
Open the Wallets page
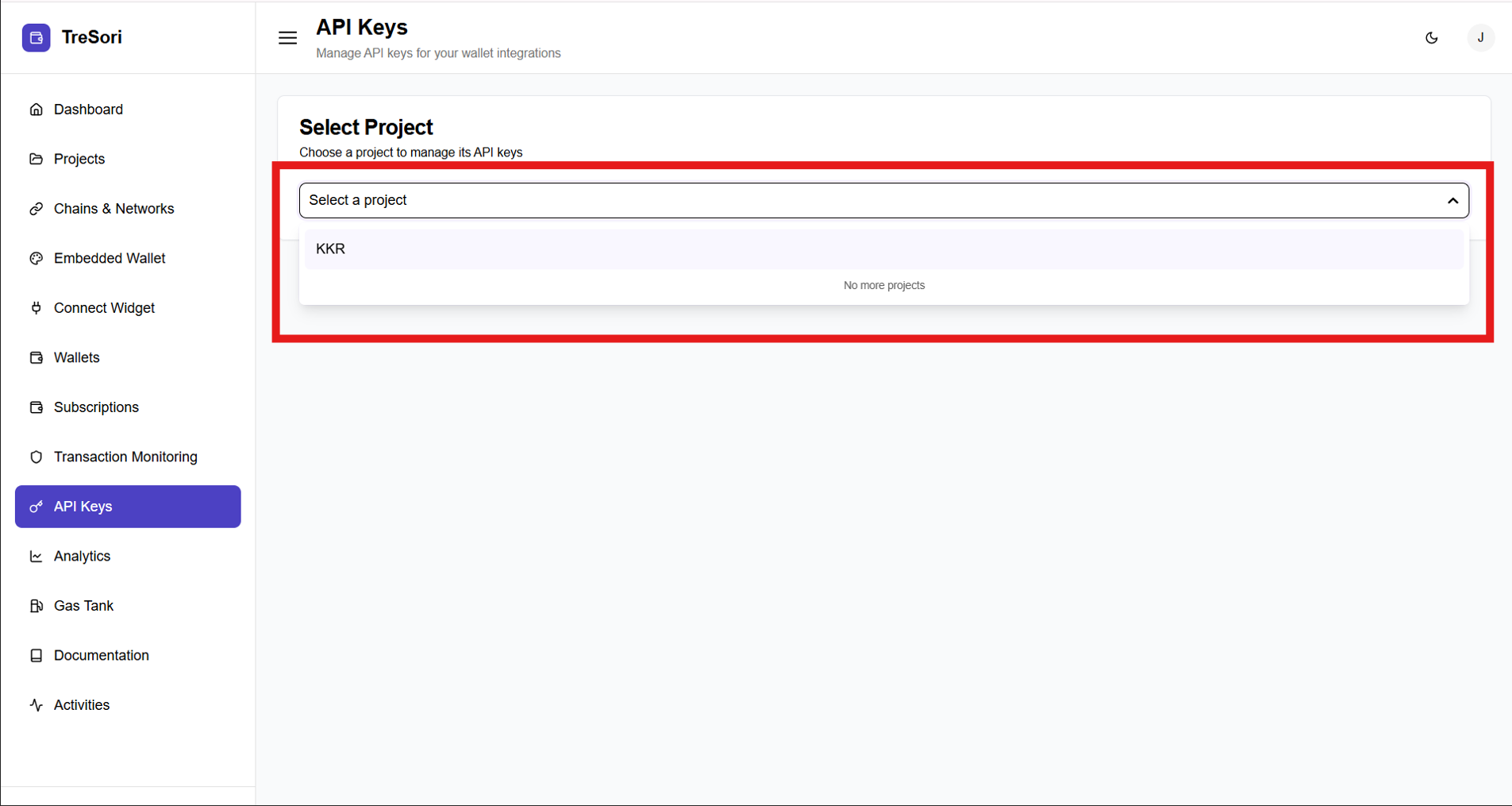point(76,357)
